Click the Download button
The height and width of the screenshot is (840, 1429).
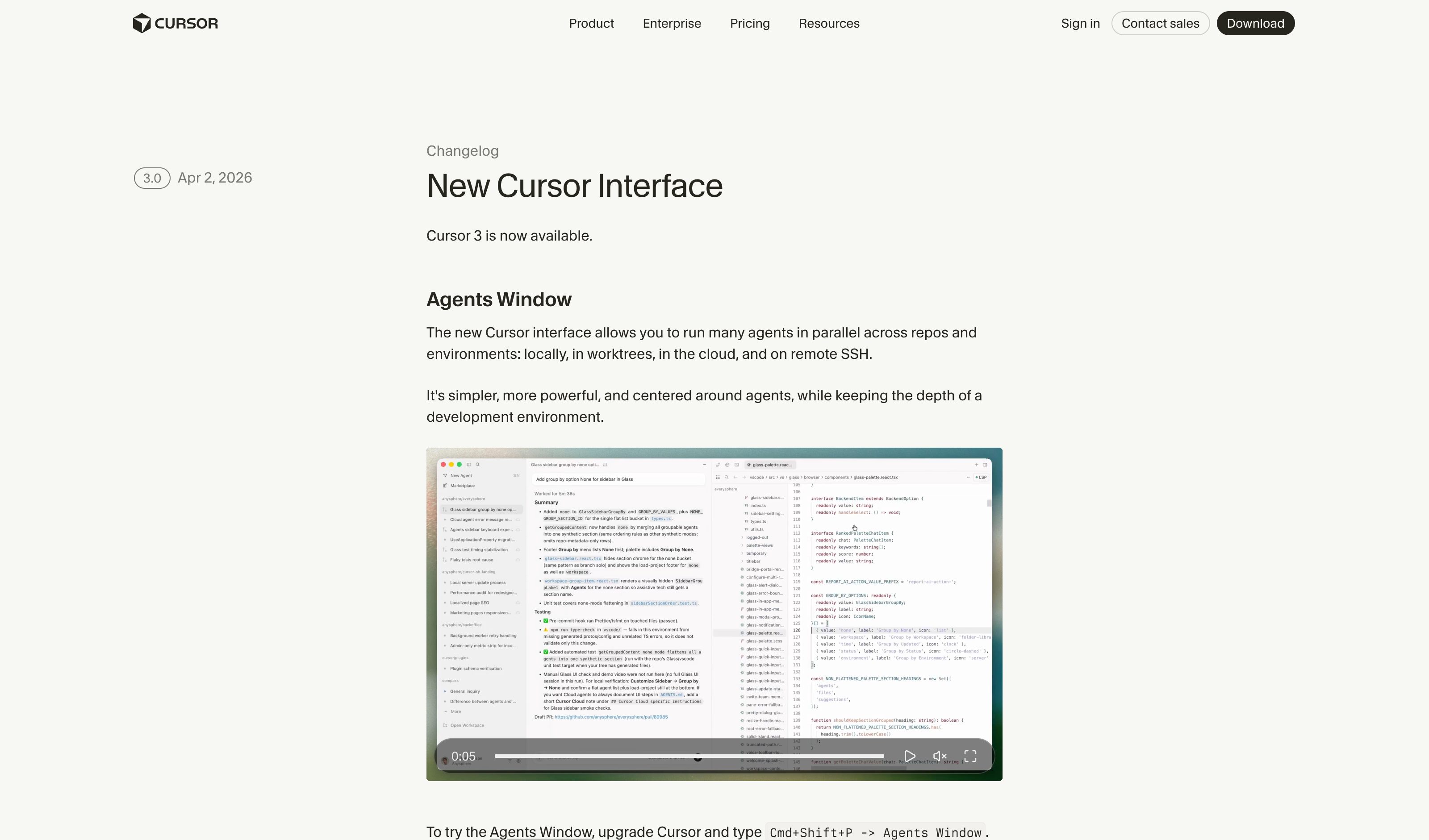[x=1255, y=23]
